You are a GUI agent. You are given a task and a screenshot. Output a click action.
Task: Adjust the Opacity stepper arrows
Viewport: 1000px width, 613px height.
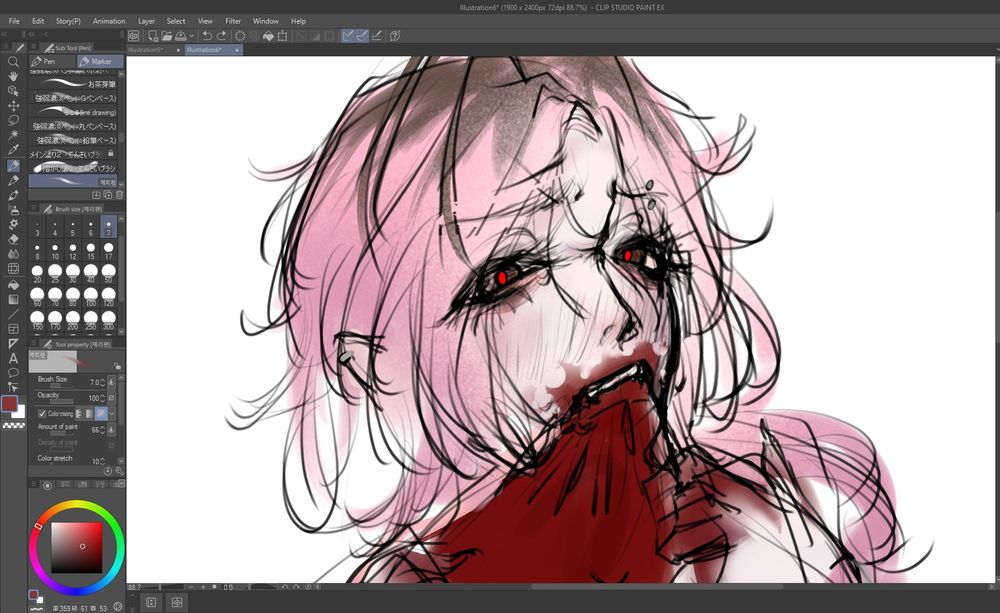click(x=102, y=398)
